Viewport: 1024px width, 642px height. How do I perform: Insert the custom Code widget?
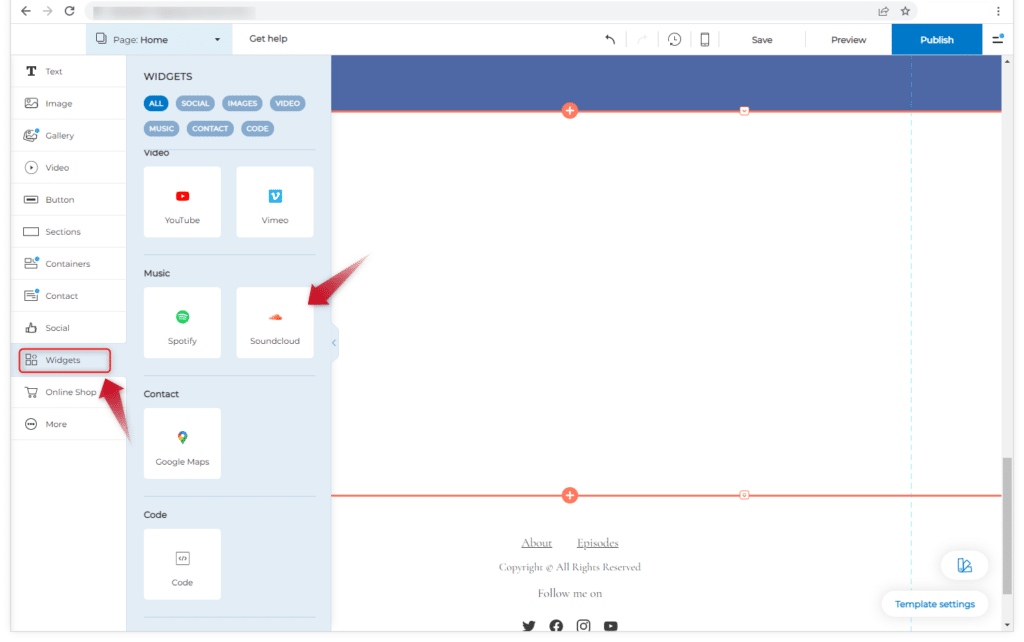tap(182, 564)
